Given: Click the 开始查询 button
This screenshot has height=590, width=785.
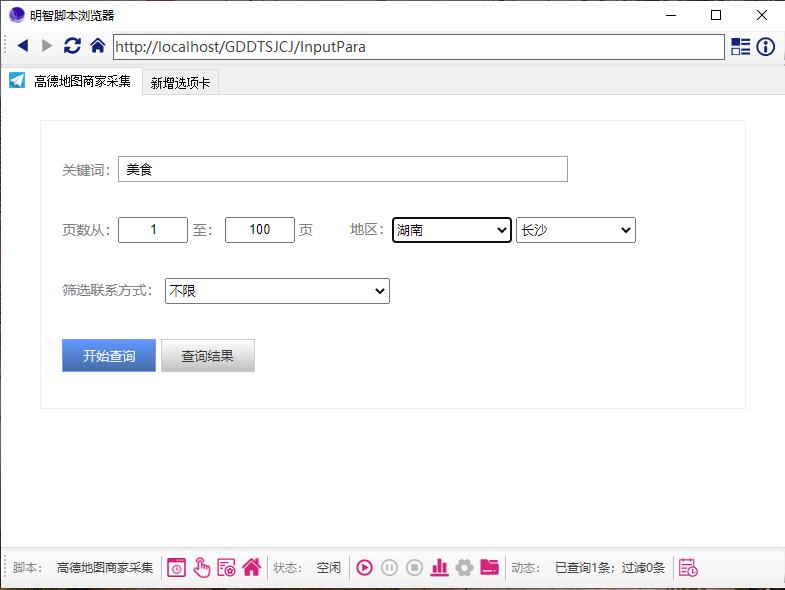Looking at the screenshot, I should (109, 356).
